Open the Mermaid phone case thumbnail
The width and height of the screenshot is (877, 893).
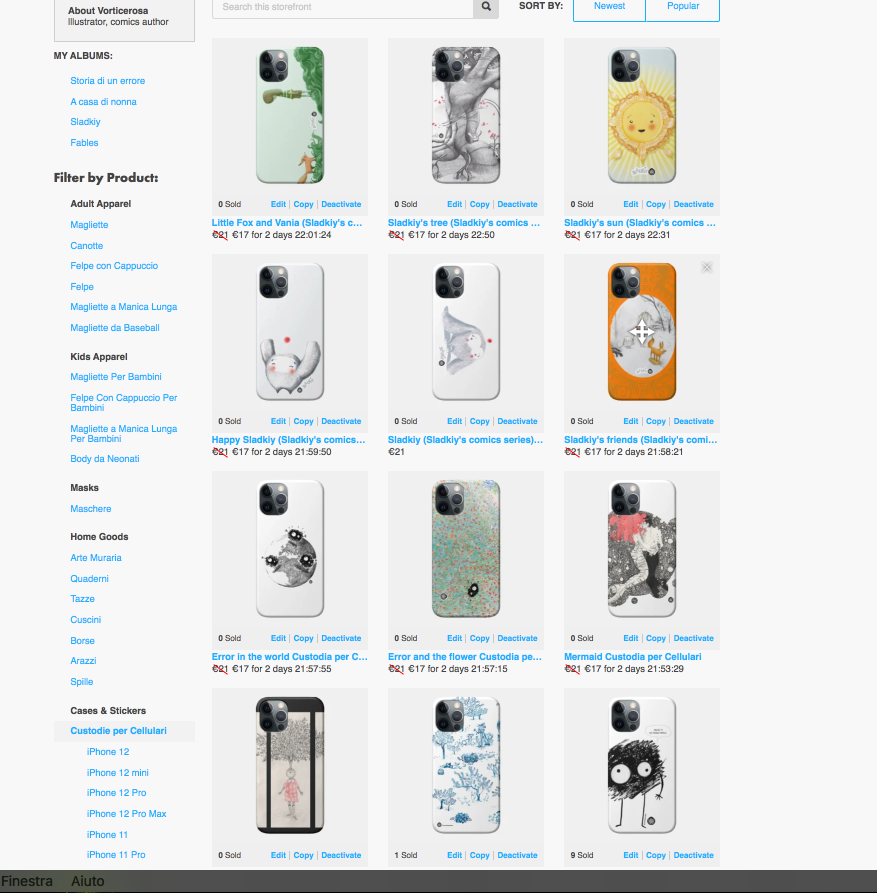[x=642, y=549]
